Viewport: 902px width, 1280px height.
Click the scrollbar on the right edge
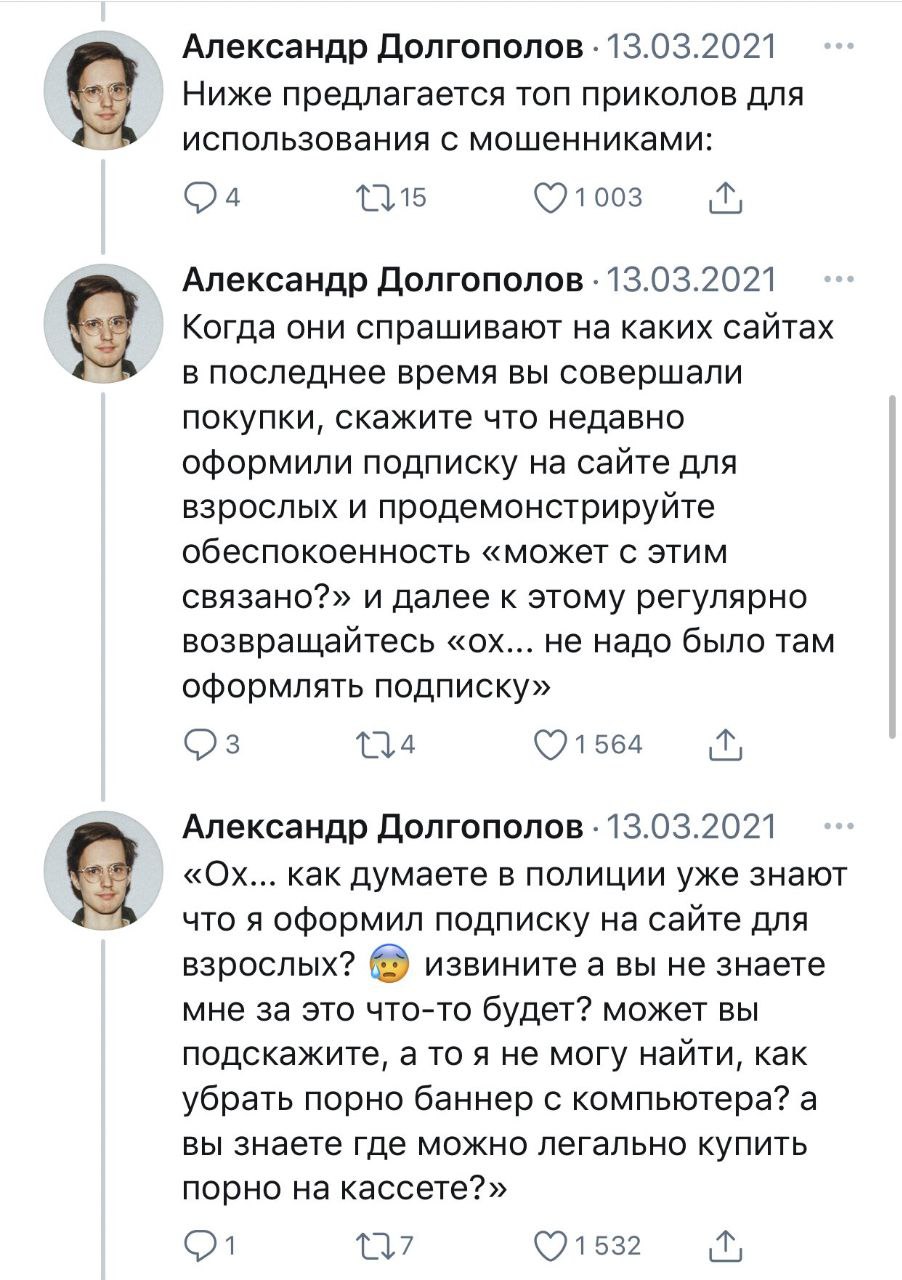[x=892, y=565]
